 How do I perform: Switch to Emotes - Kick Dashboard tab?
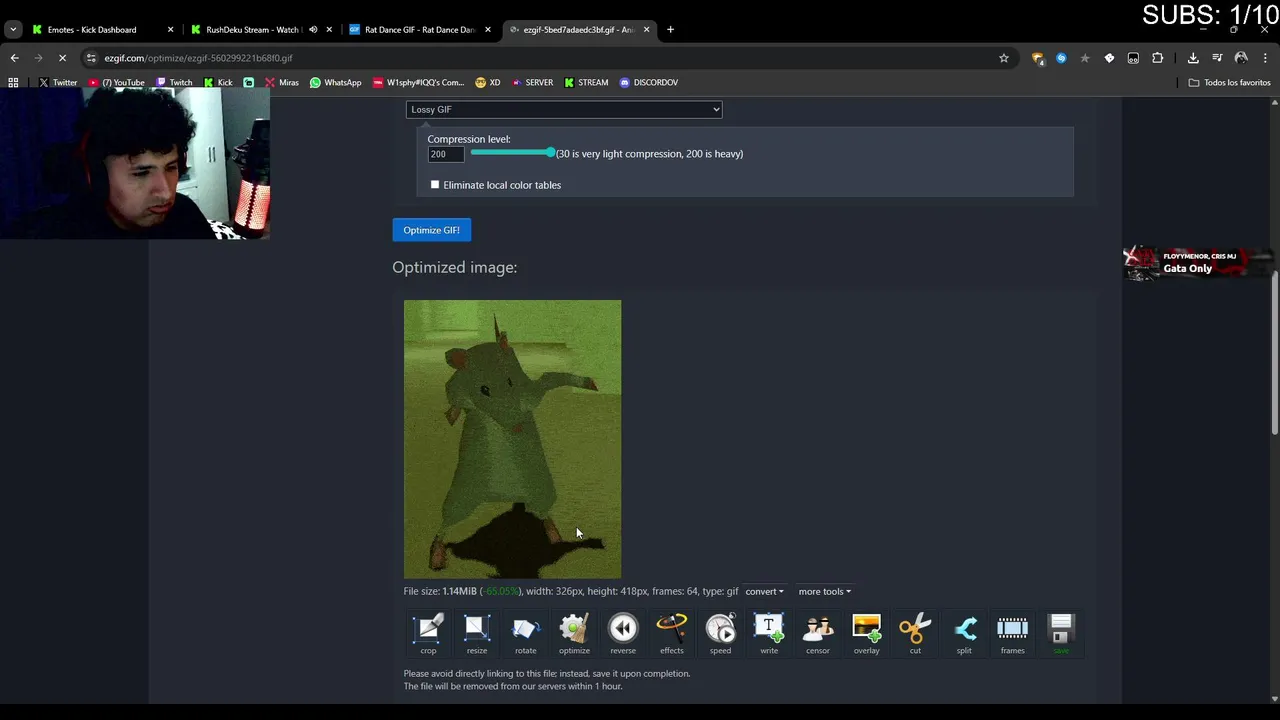point(103,30)
